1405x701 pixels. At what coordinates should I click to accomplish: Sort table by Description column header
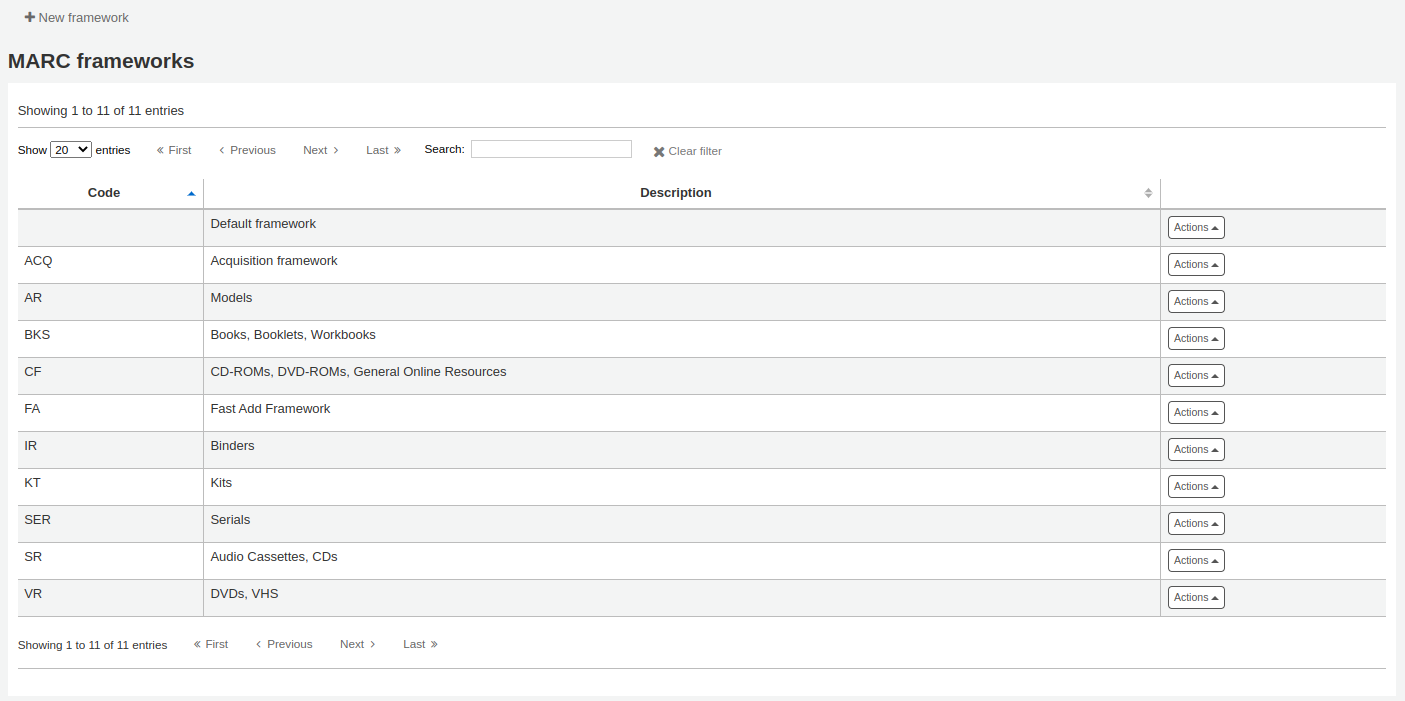(x=681, y=193)
